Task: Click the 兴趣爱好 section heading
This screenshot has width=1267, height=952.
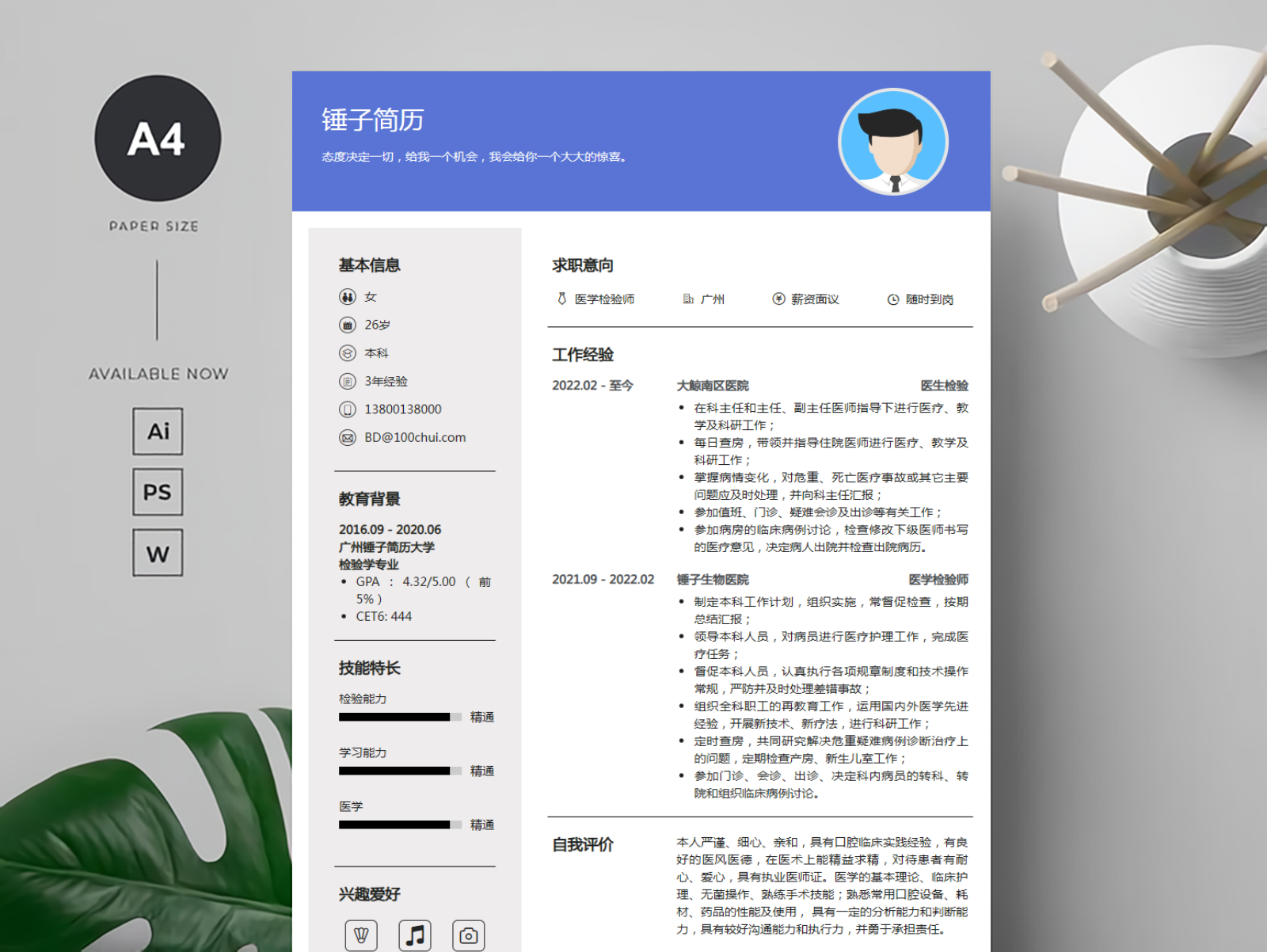Action: pyautogui.click(x=370, y=894)
